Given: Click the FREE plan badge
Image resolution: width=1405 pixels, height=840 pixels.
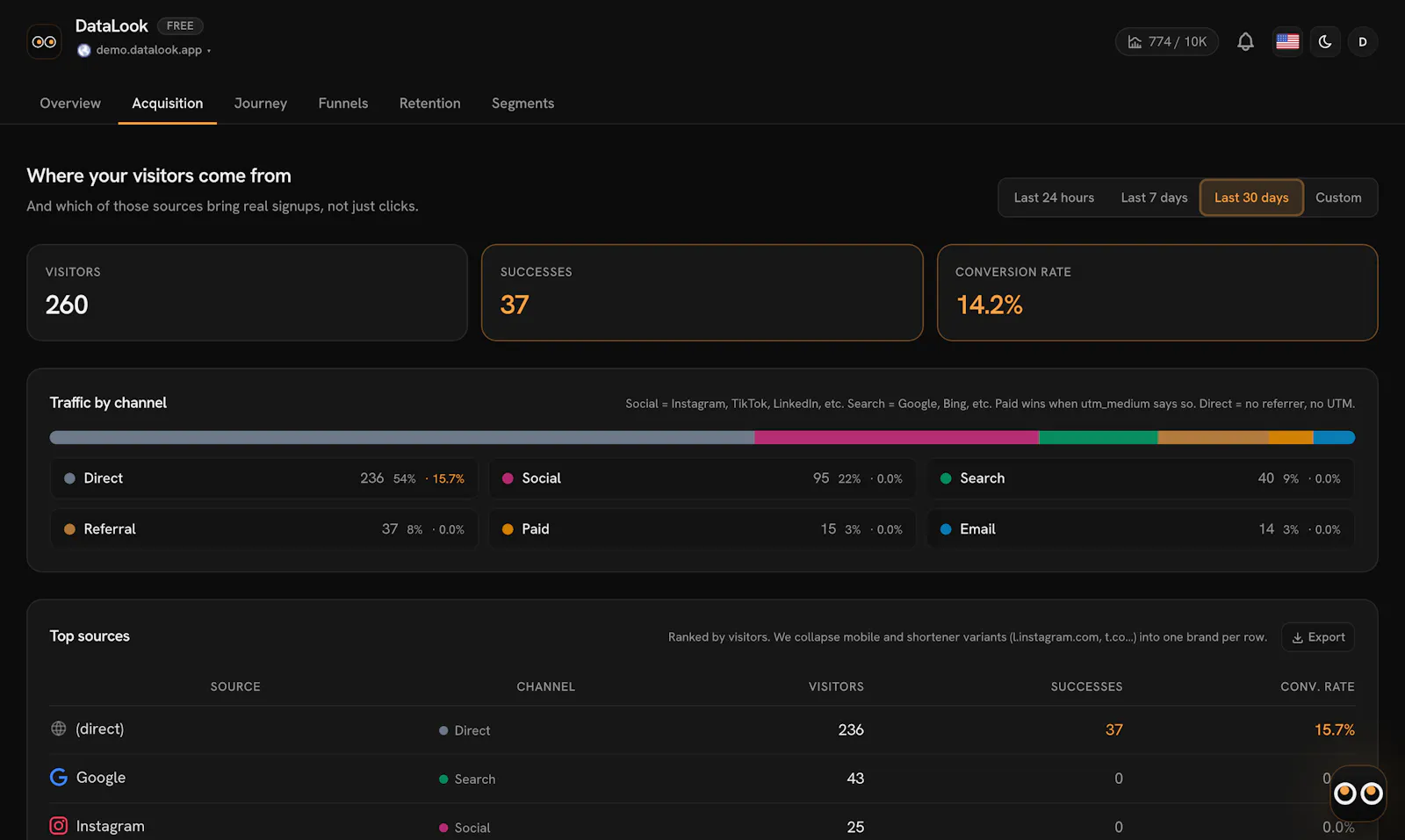Looking at the screenshot, I should click(x=180, y=25).
